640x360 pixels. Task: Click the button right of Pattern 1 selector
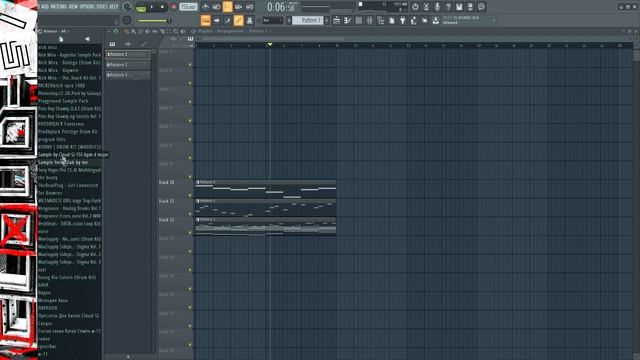327,20
